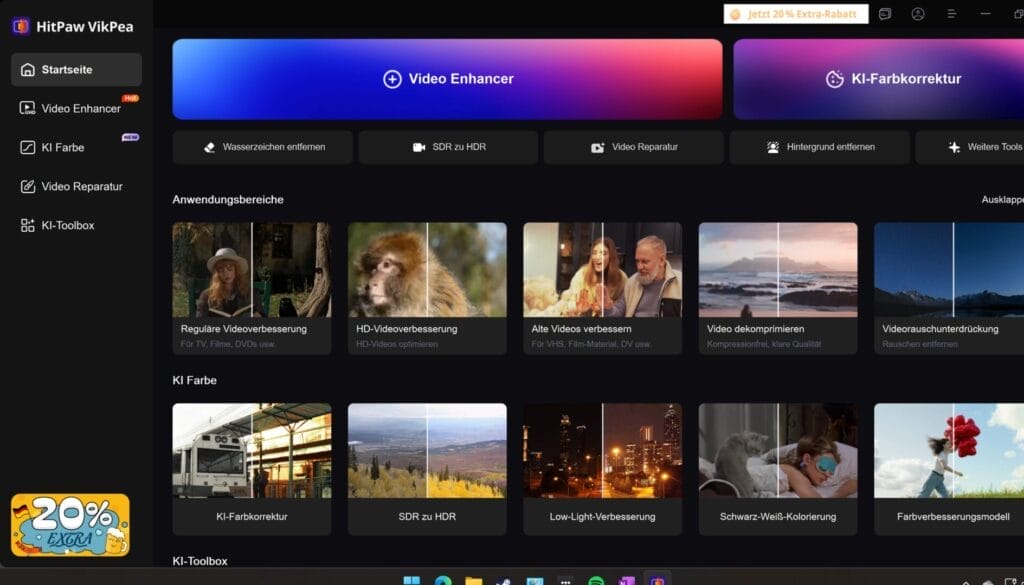Expand the Anwendungsbereiche section via Ausklappen
This screenshot has height=585, width=1024.
pyautogui.click(x=1001, y=199)
